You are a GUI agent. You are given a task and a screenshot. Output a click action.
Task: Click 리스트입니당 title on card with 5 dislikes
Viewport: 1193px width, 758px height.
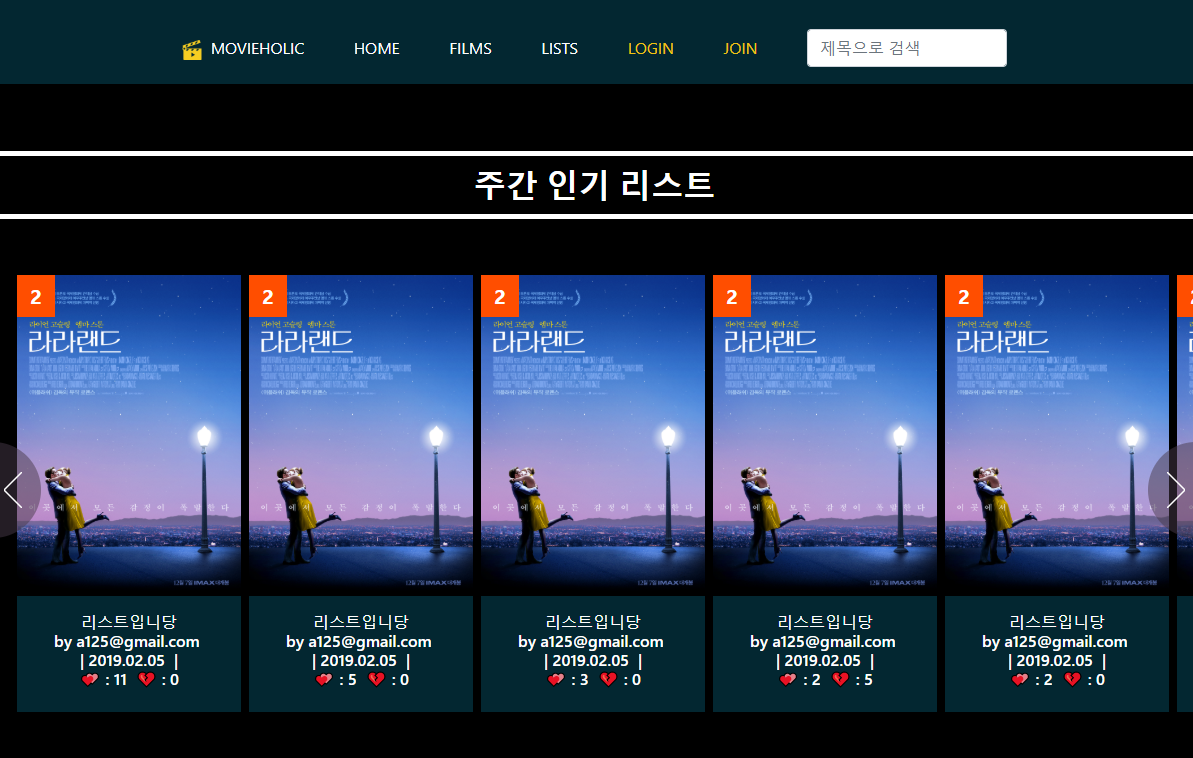[x=825, y=622]
